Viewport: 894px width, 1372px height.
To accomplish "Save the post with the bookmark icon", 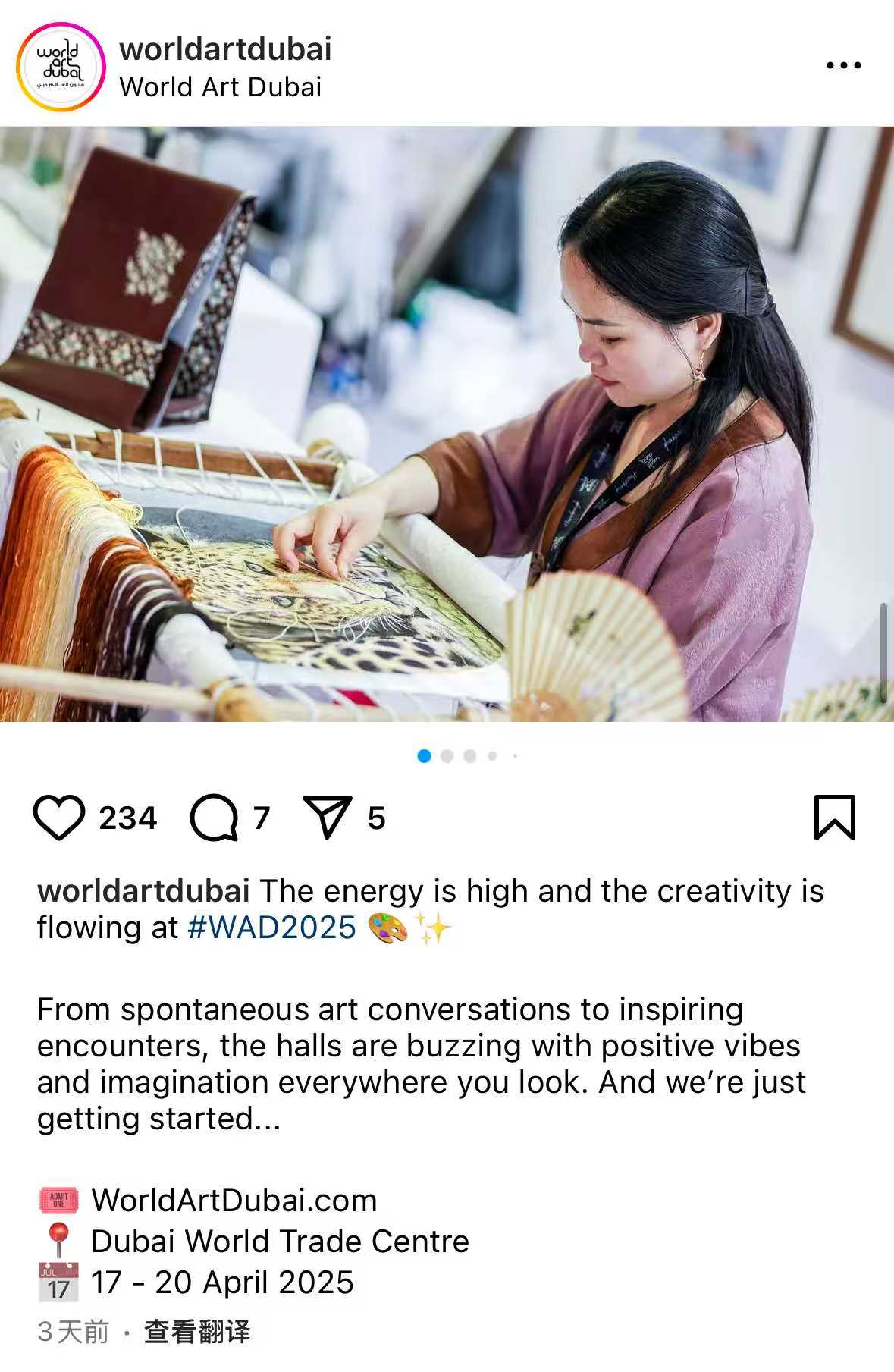I will click(x=834, y=818).
